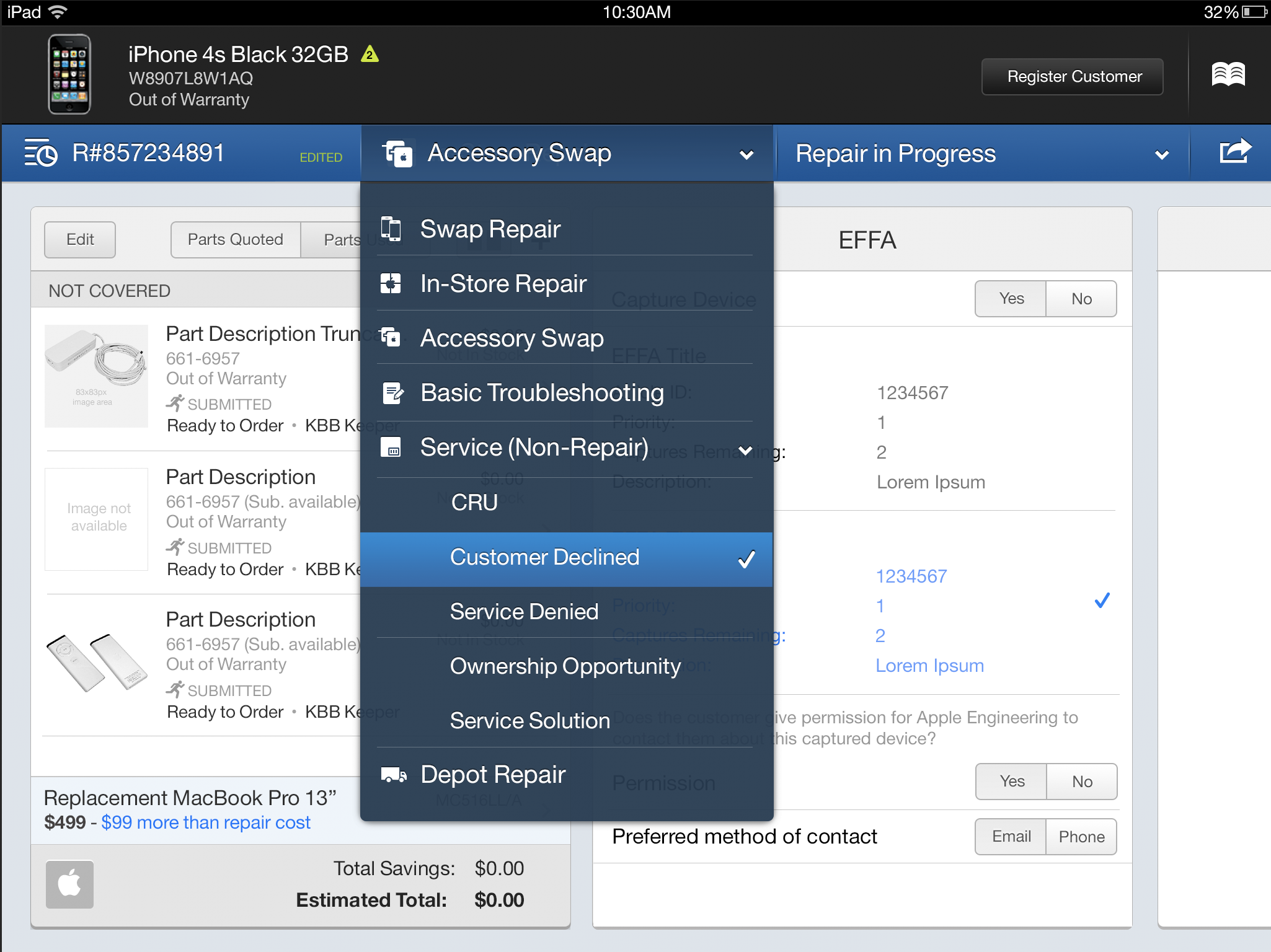Click the Accessory Swap menu row icon

[x=391, y=338]
